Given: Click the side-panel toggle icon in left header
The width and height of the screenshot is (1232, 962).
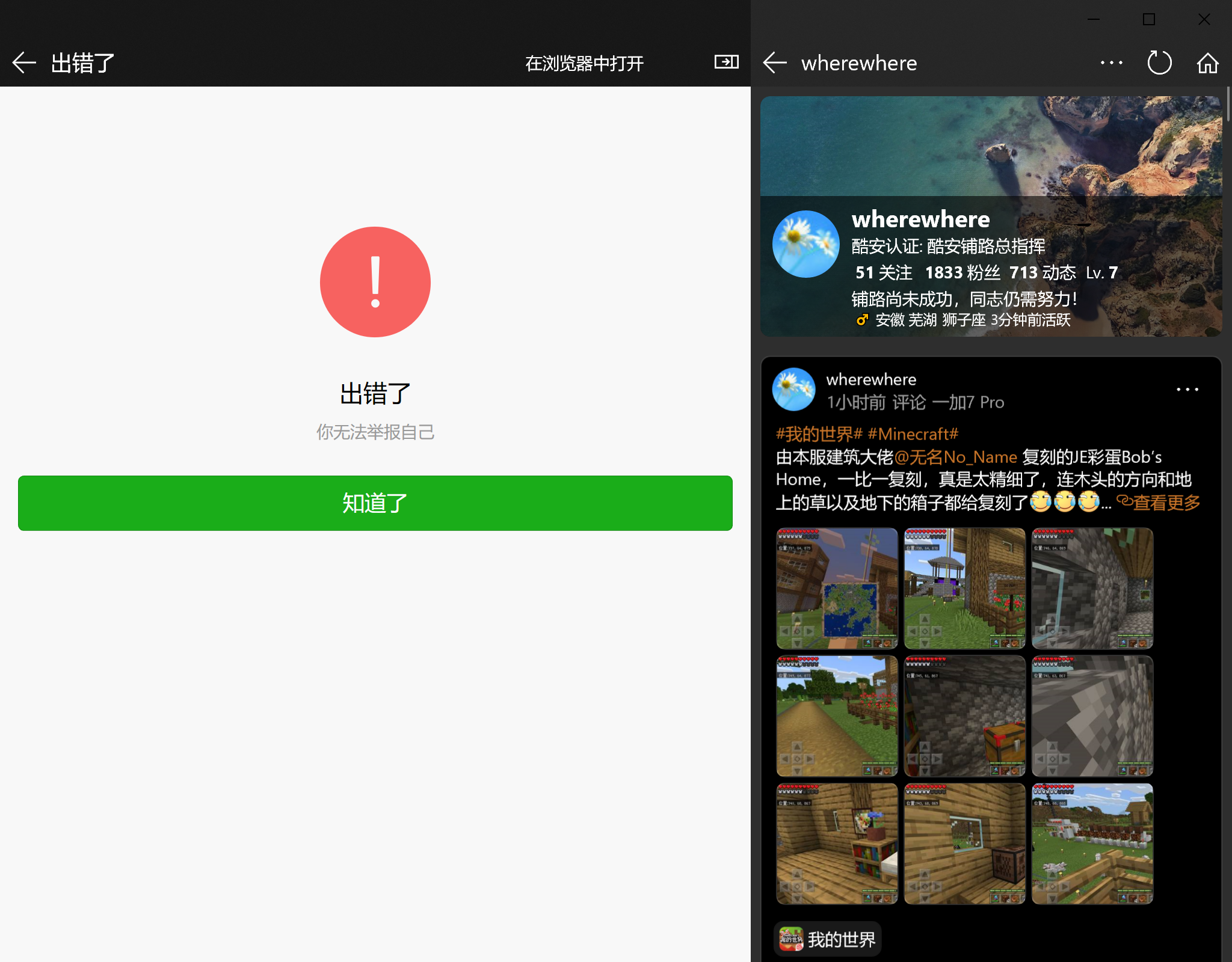Looking at the screenshot, I should 726,62.
